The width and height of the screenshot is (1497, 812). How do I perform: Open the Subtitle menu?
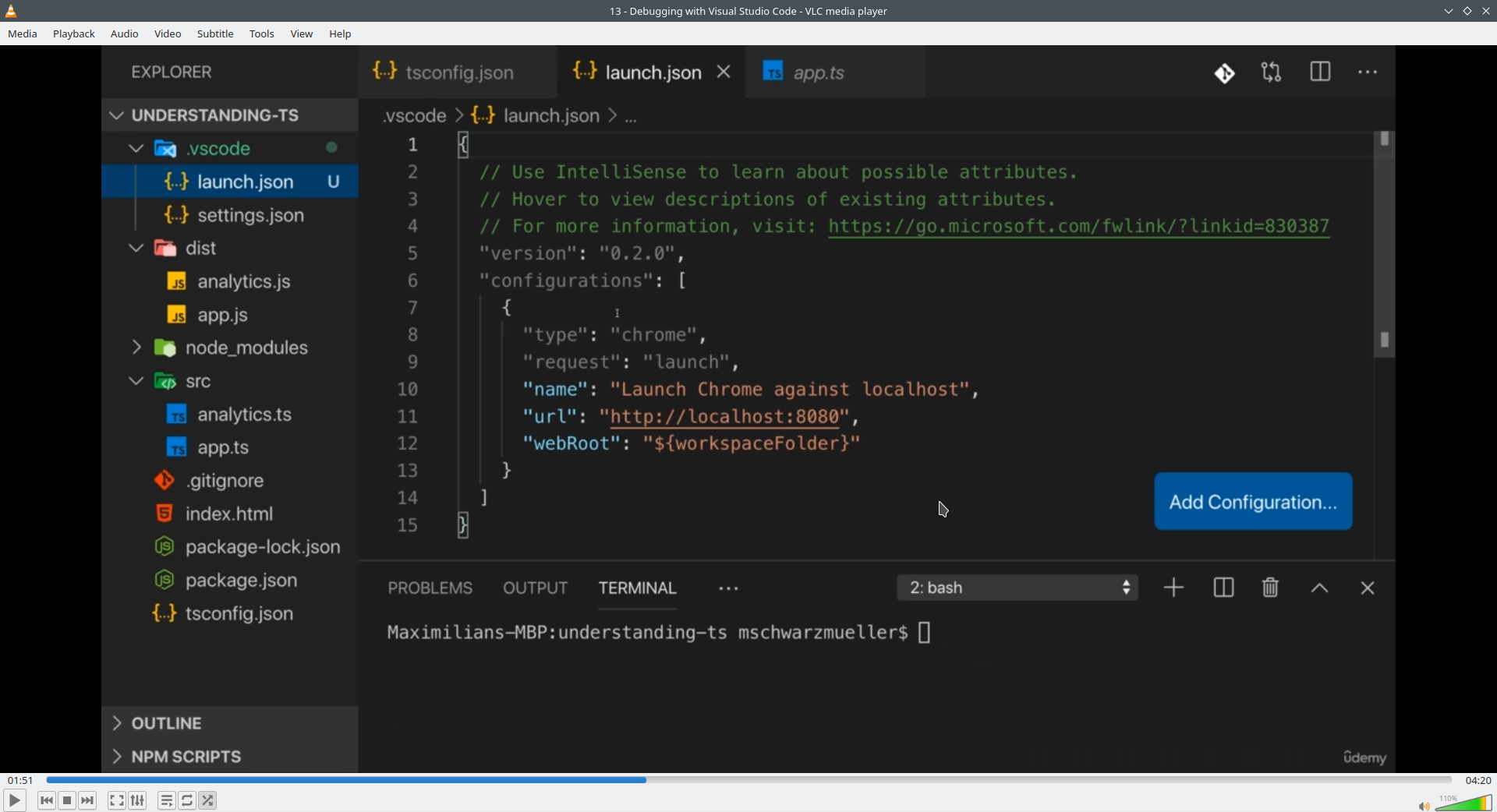coord(215,34)
